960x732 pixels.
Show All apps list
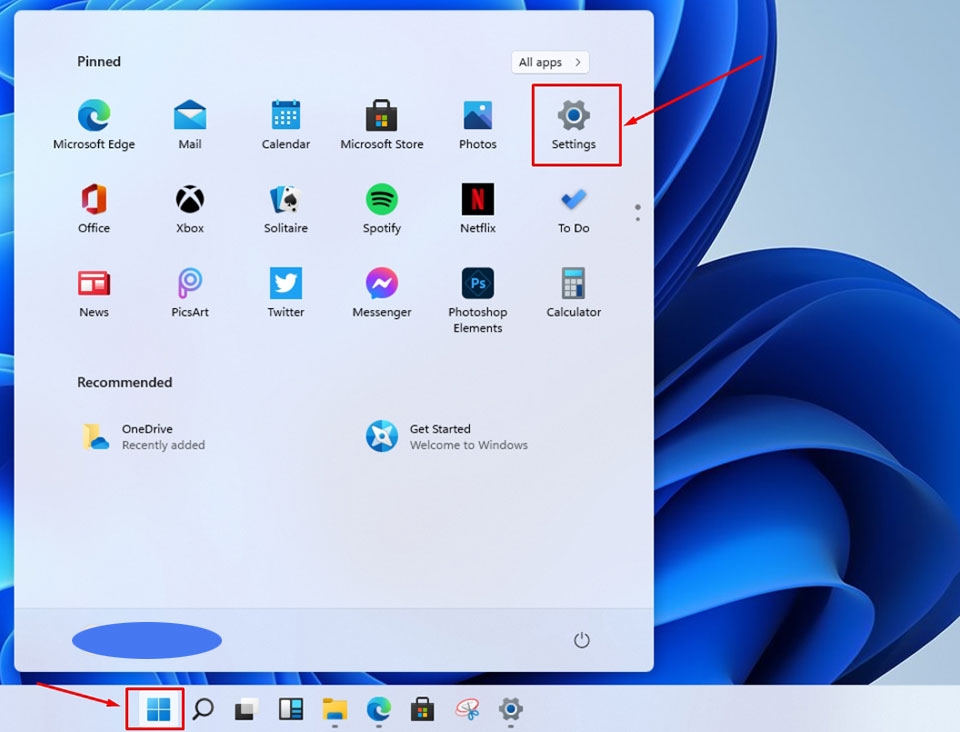point(550,62)
